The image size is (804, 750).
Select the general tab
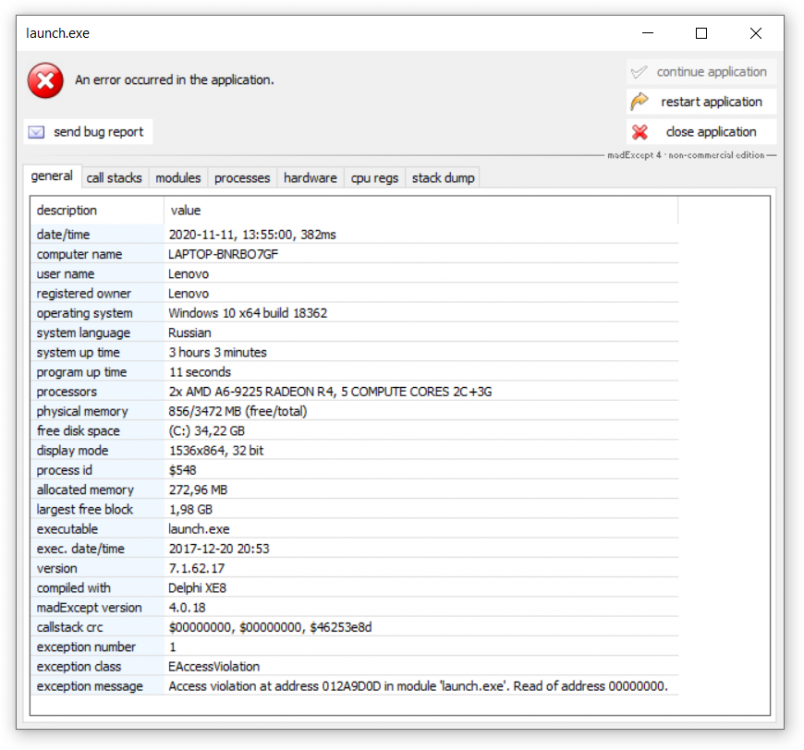pyautogui.click(x=52, y=177)
